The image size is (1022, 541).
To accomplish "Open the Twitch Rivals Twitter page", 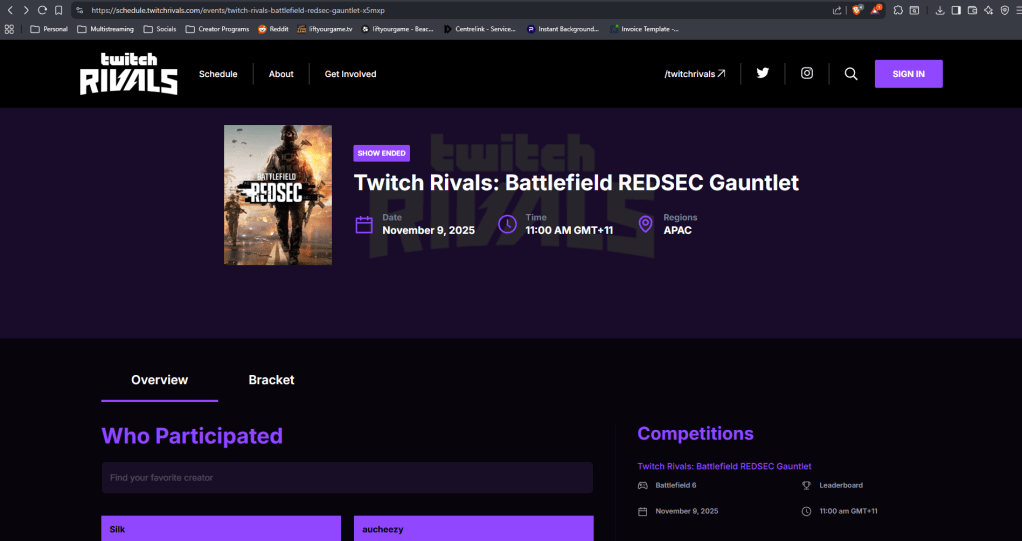I will point(762,73).
